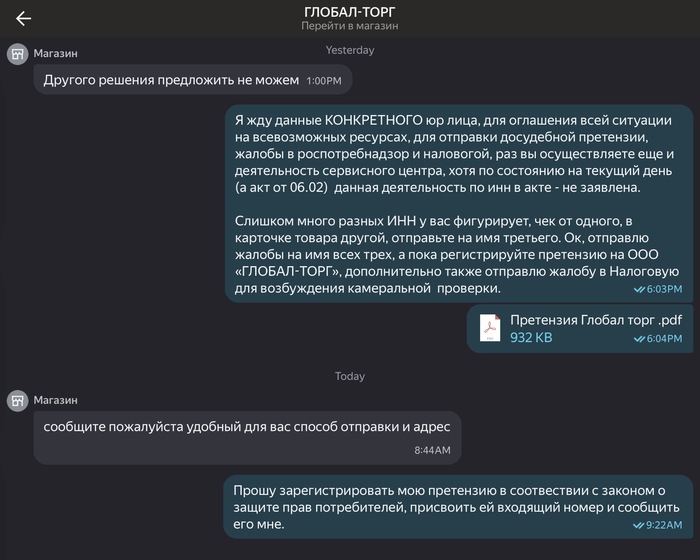This screenshot has width=700, height=560.
Task: Click read checkmarks on the 6:03PM message
Action: (640, 289)
